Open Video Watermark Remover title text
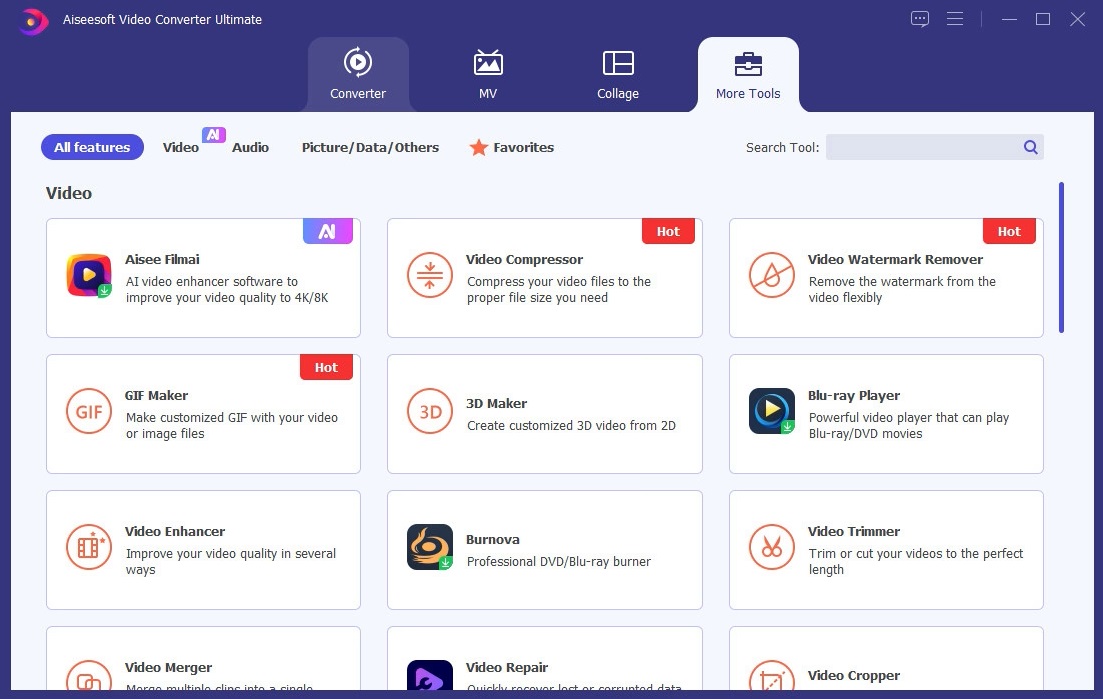 (x=895, y=259)
